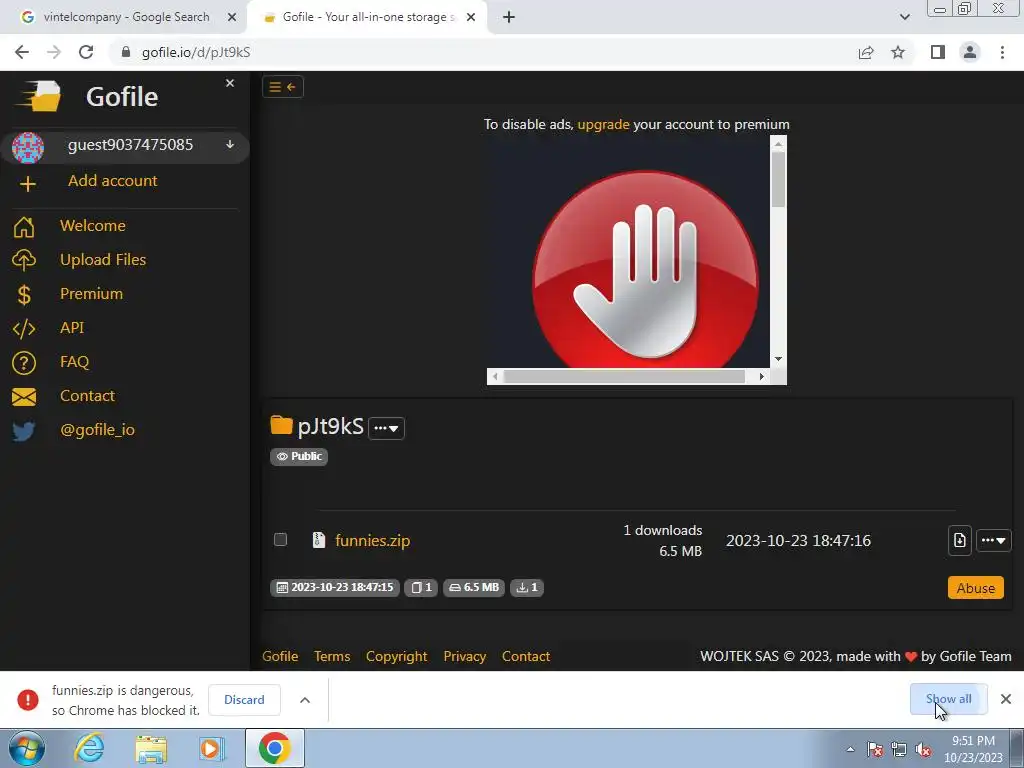Expand the download item options chevron
1024x768 pixels.
(305, 700)
